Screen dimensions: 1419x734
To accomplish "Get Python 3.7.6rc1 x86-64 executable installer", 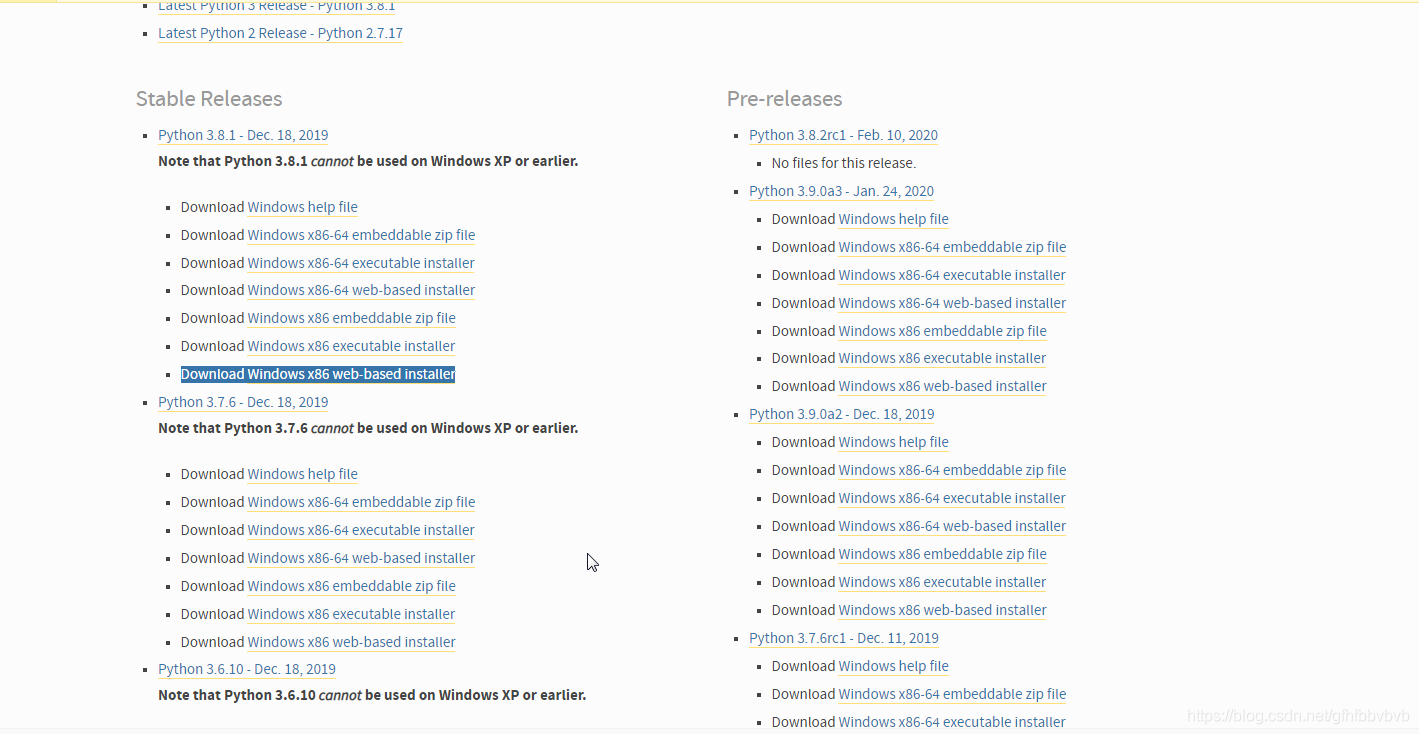I will 952,722.
